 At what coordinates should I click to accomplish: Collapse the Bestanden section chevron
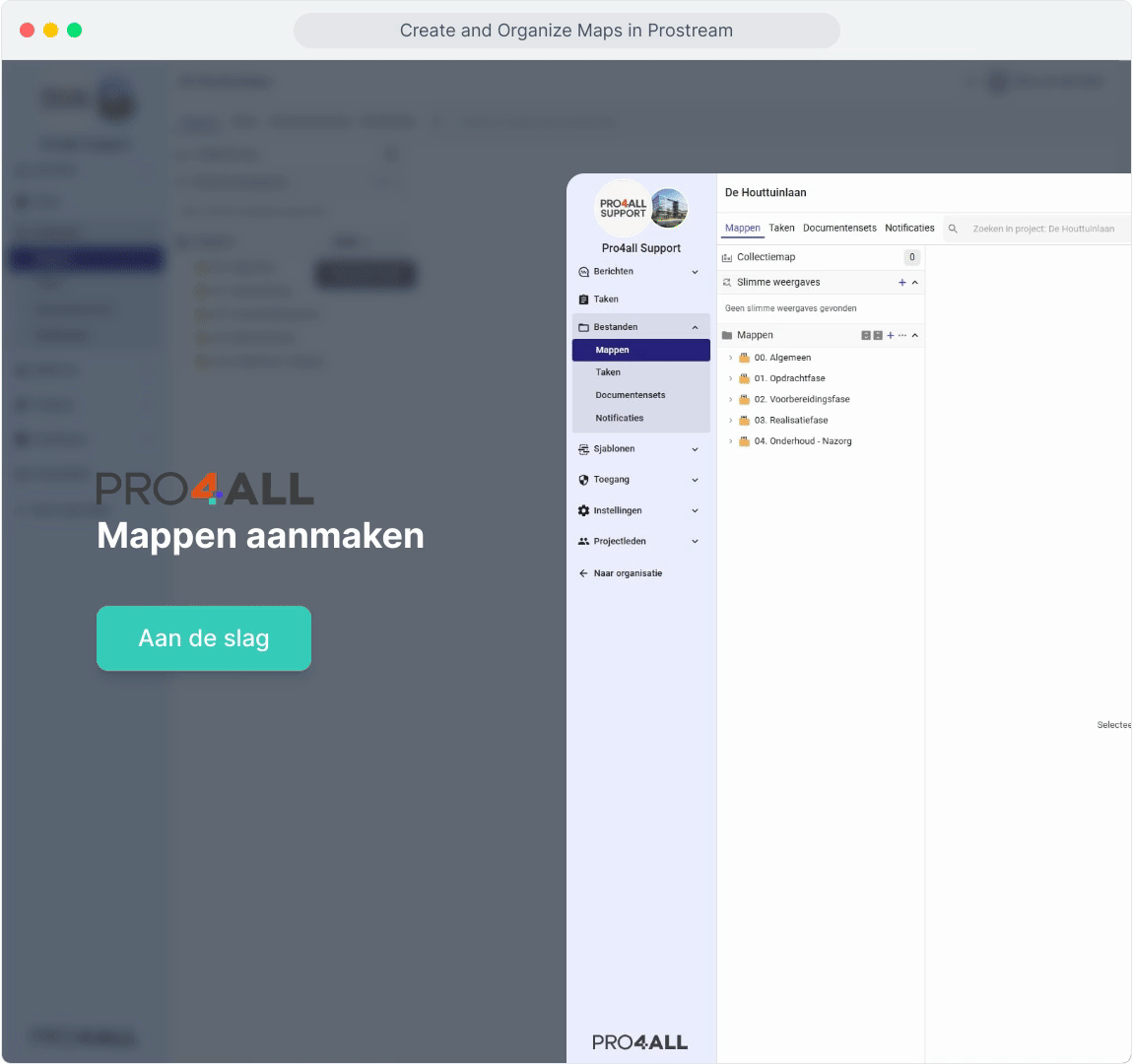coord(696,328)
